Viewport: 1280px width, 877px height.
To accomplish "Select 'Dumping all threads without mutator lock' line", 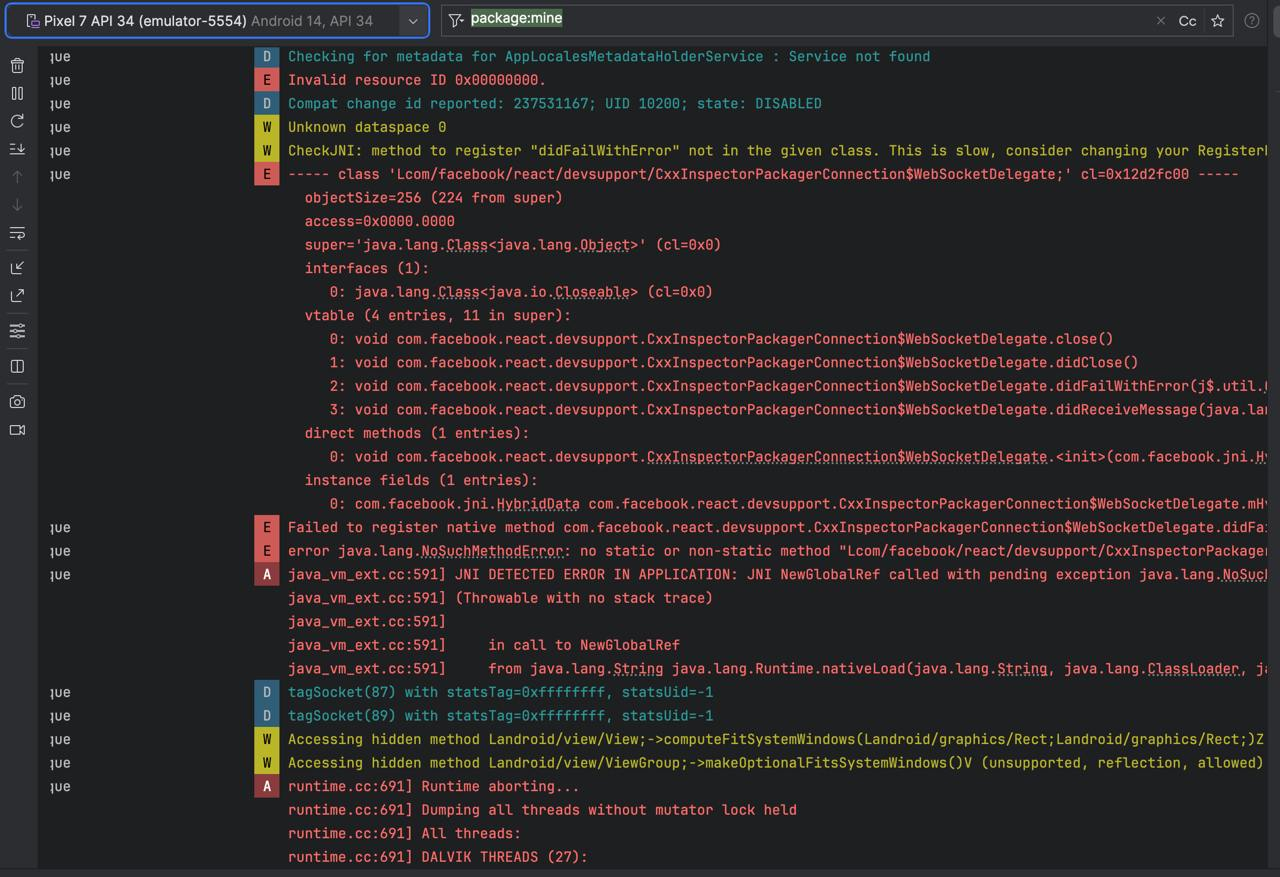I will pyautogui.click(x=542, y=810).
